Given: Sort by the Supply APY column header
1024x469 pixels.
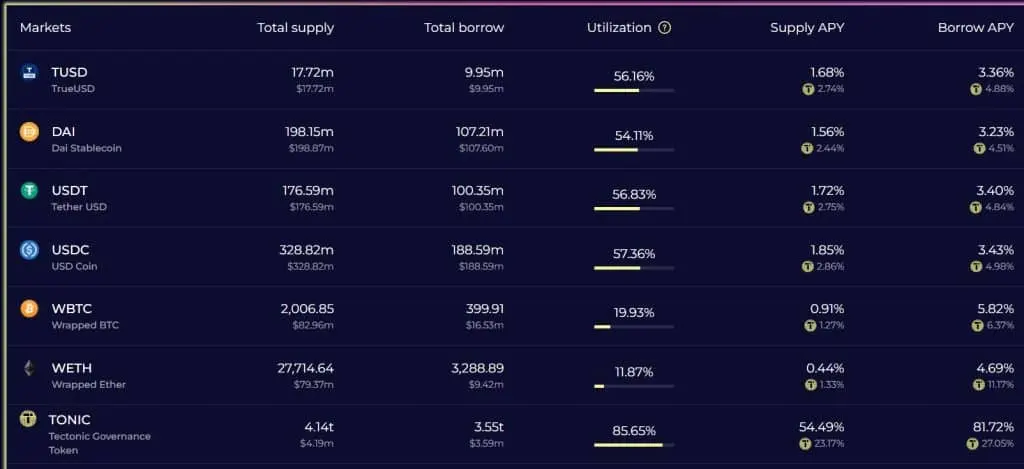Looking at the screenshot, I should click(807, 27).
